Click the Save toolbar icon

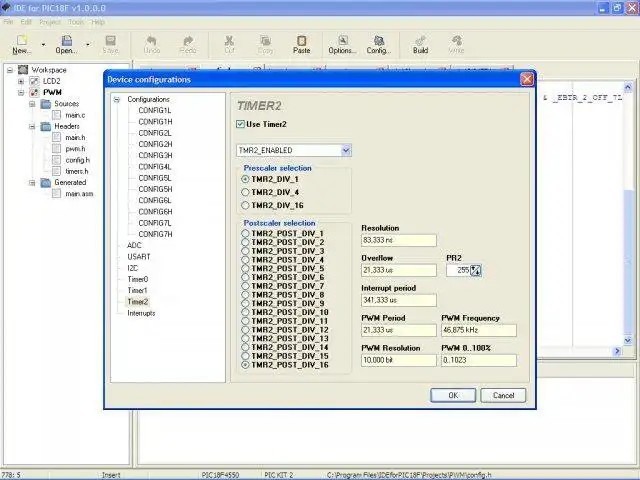111,40
